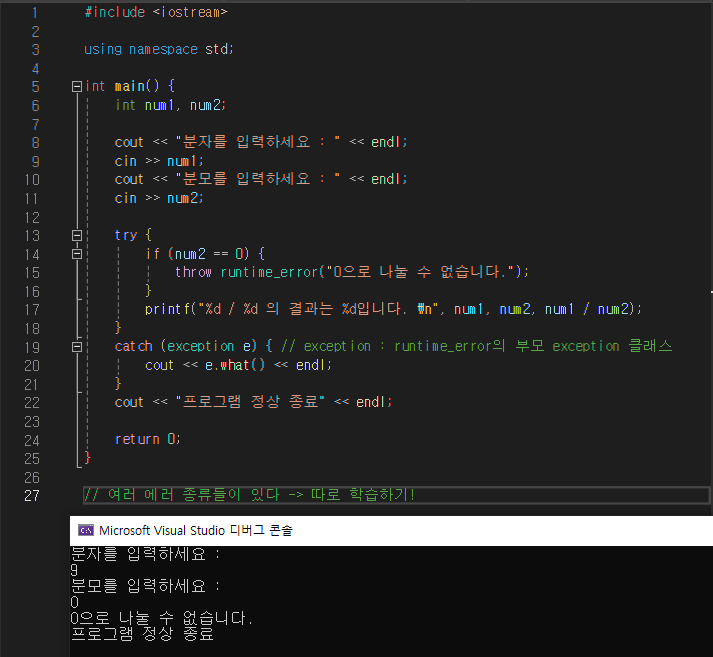This screenshot has width=713, height=657.
Task: Click the line 10 cout 분모 statement
Action: click(x=261, y=179)
